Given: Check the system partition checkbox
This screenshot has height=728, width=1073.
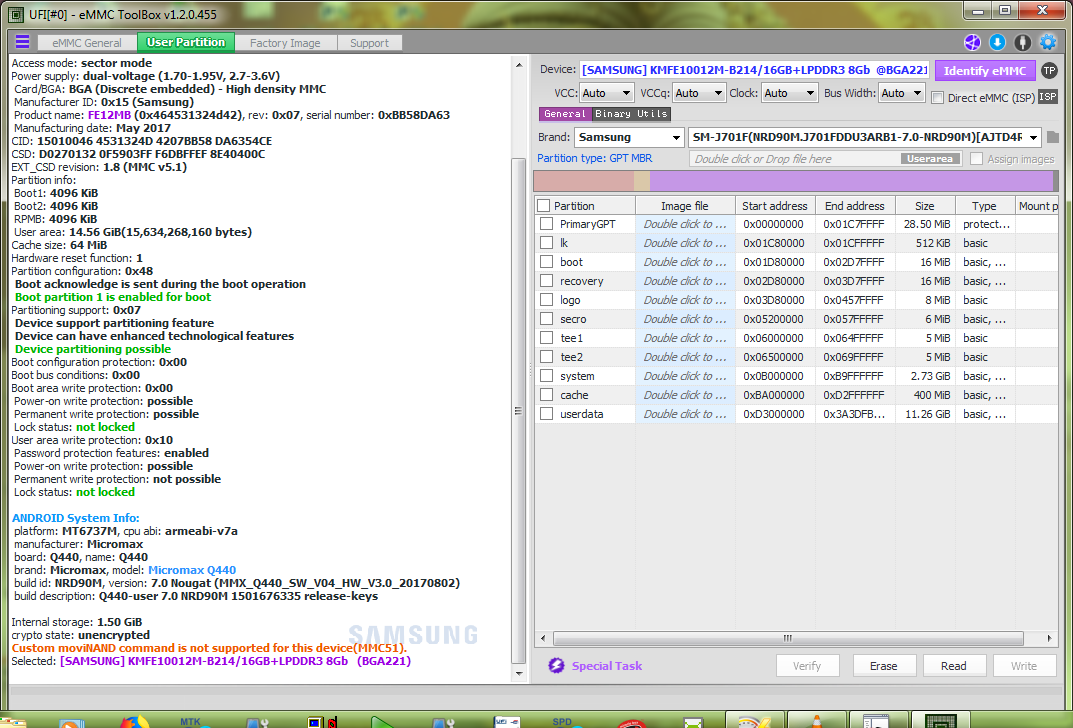Looking at the screenshot, I should (546, 376).
